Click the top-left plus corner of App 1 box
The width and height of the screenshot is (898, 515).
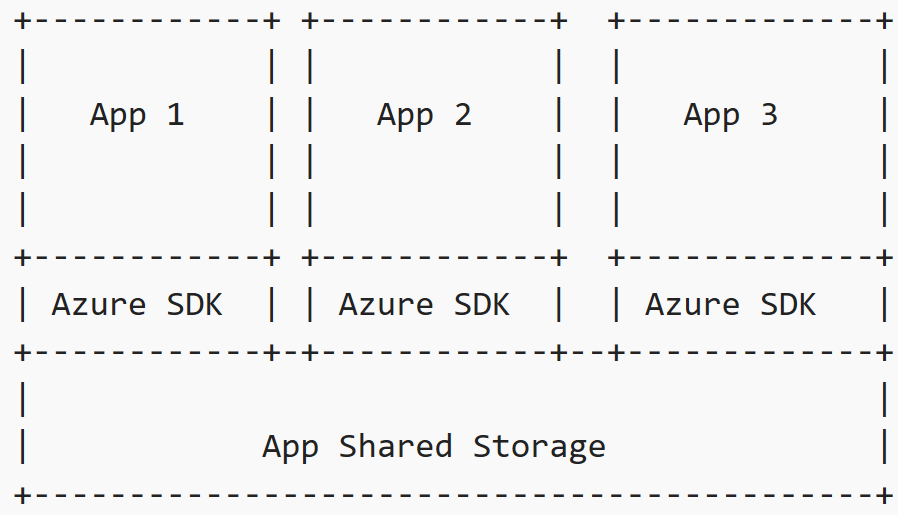point(22,19)
